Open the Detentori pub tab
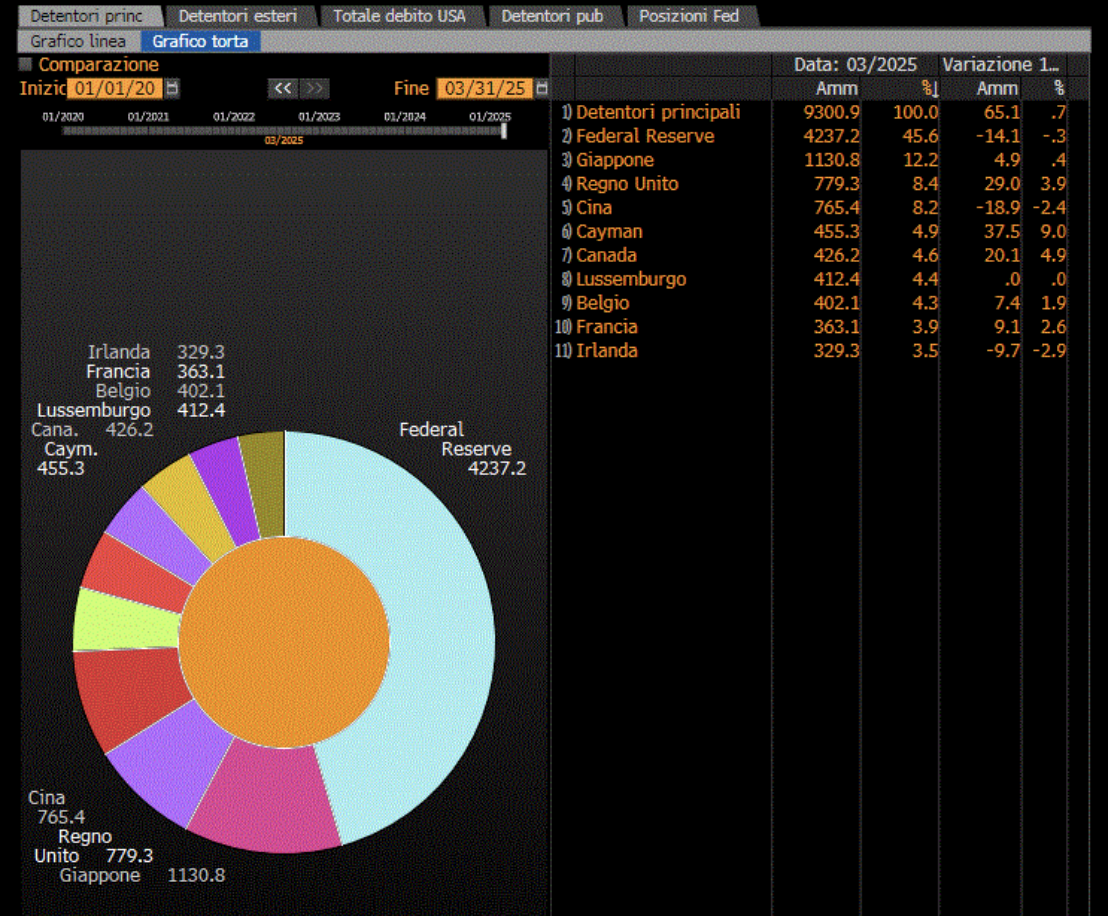Screen dimensions: 1108x916 pos(553,16)
